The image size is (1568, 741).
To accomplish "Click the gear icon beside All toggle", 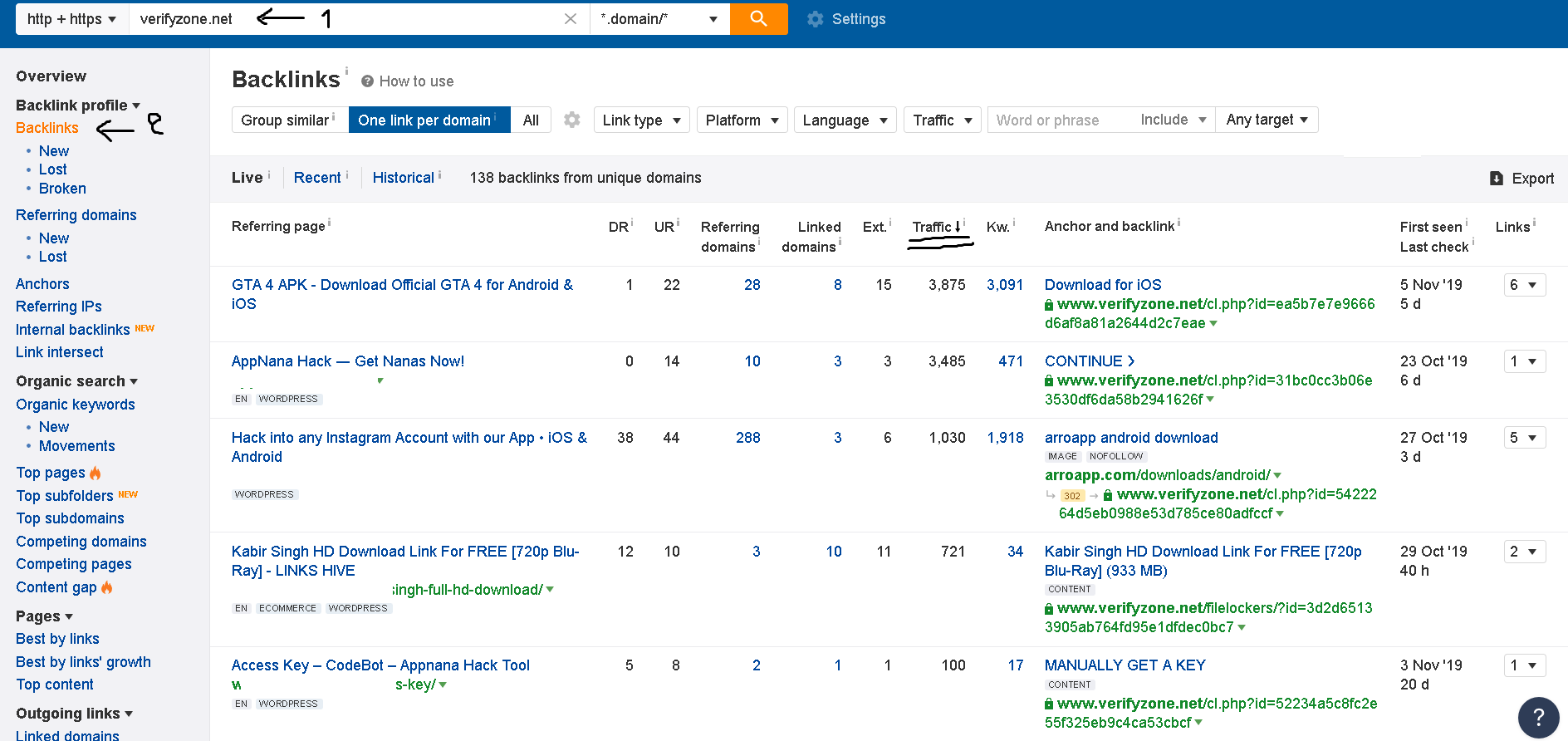I will 572,120.
